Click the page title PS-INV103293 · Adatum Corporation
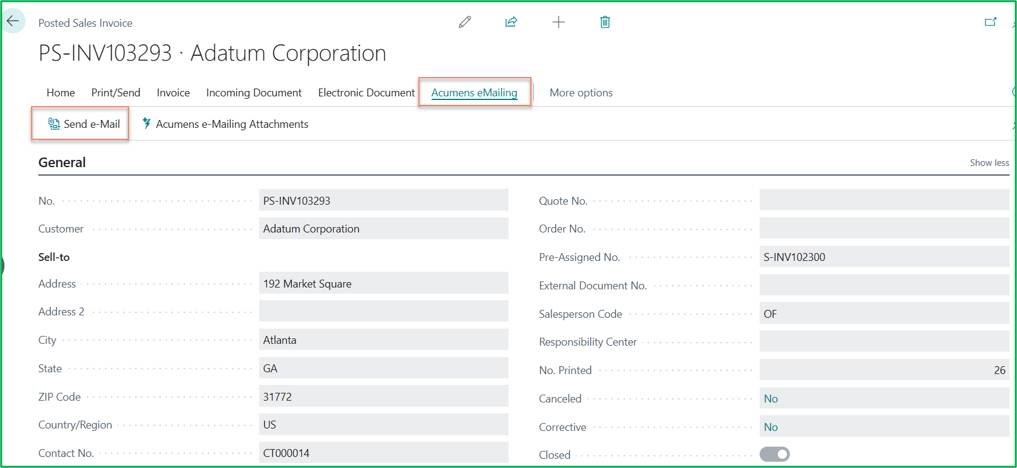This screenshot has width=1017, height=468. (212, 53)
